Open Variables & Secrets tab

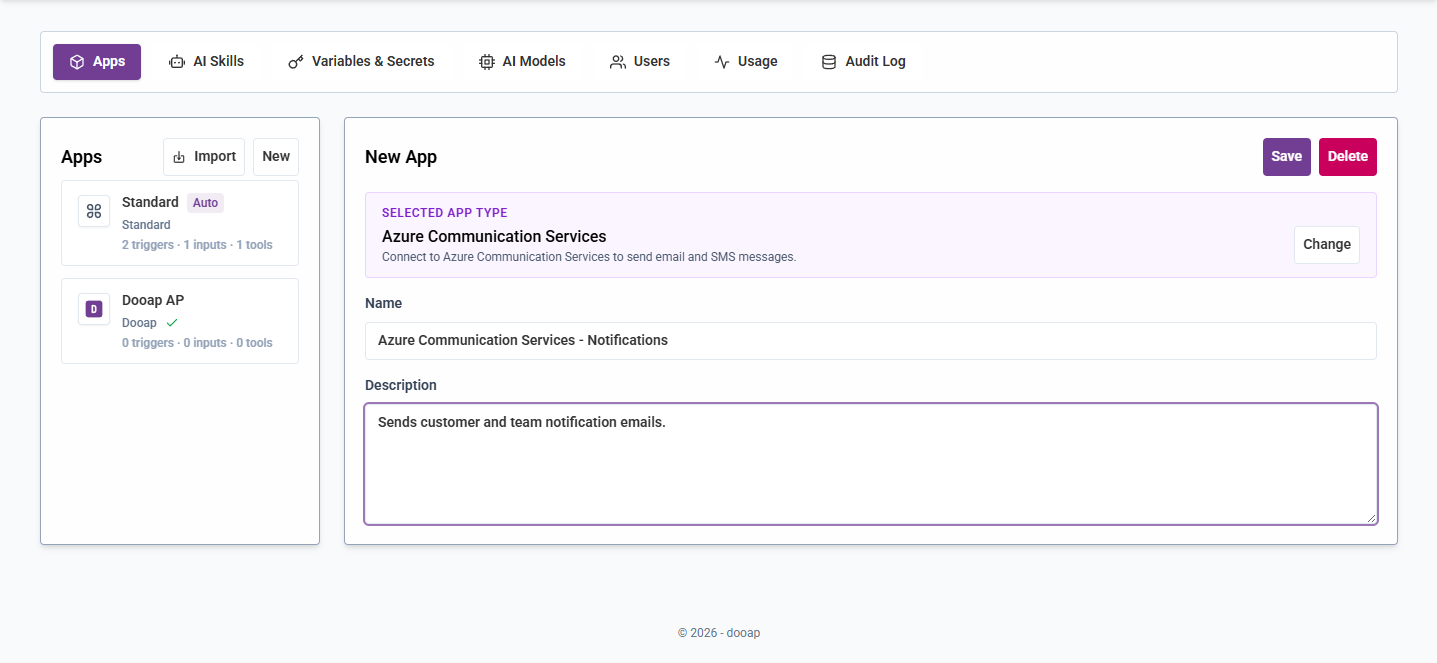coord(361,62)
